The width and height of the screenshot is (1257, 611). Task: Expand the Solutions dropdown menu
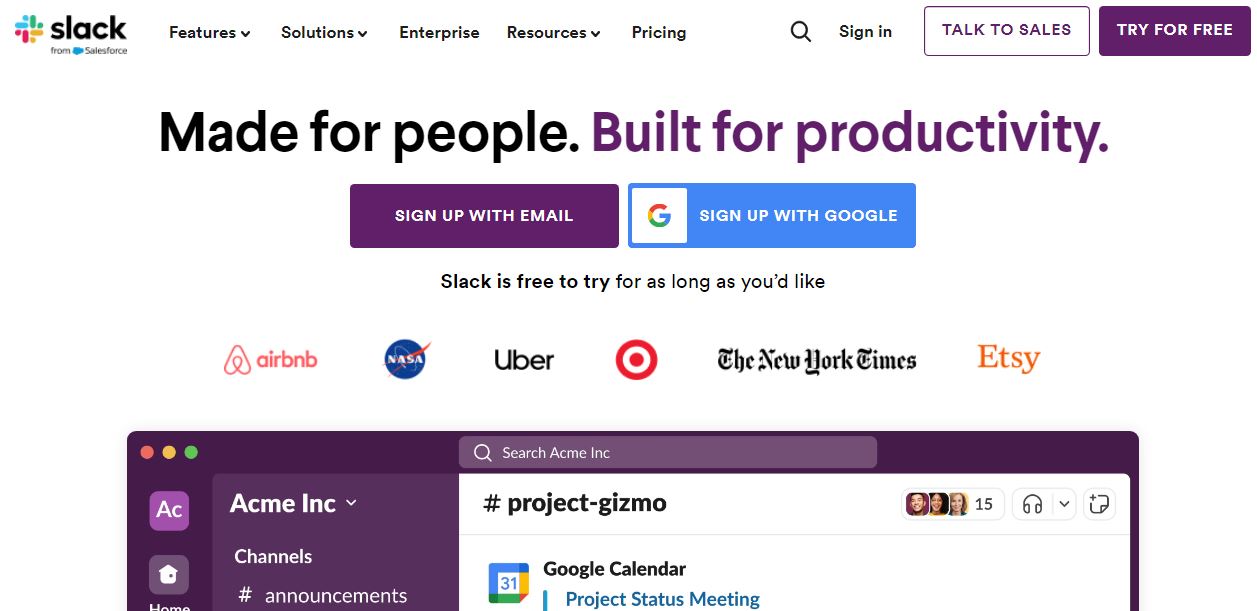[324, 33]
